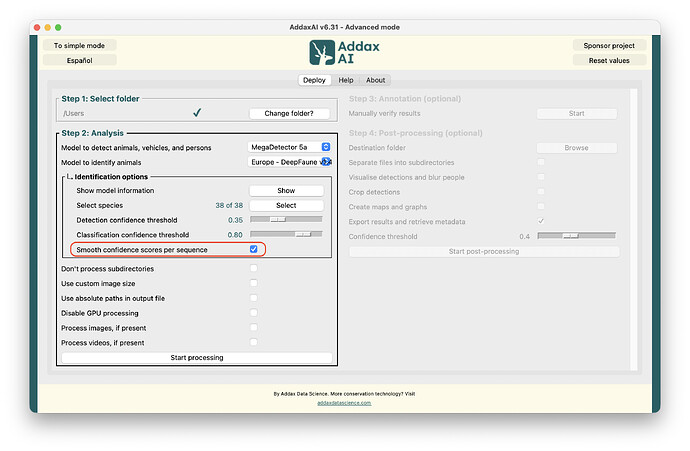Click the red close window button

point(37,27)
